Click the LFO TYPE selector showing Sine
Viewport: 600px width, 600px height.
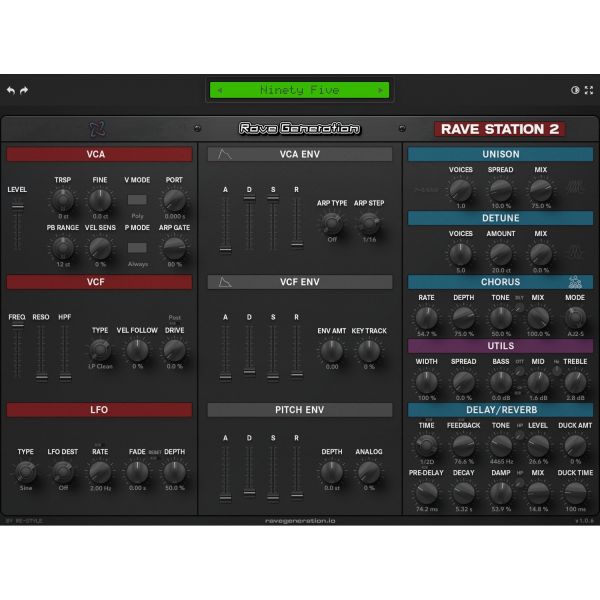pos(26,472)
